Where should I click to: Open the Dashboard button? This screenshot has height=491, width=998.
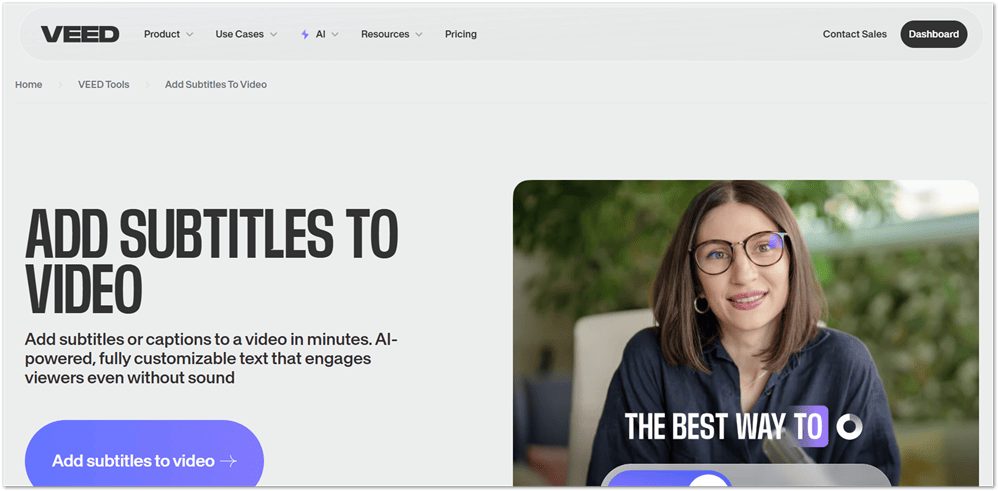click(934, 34)
